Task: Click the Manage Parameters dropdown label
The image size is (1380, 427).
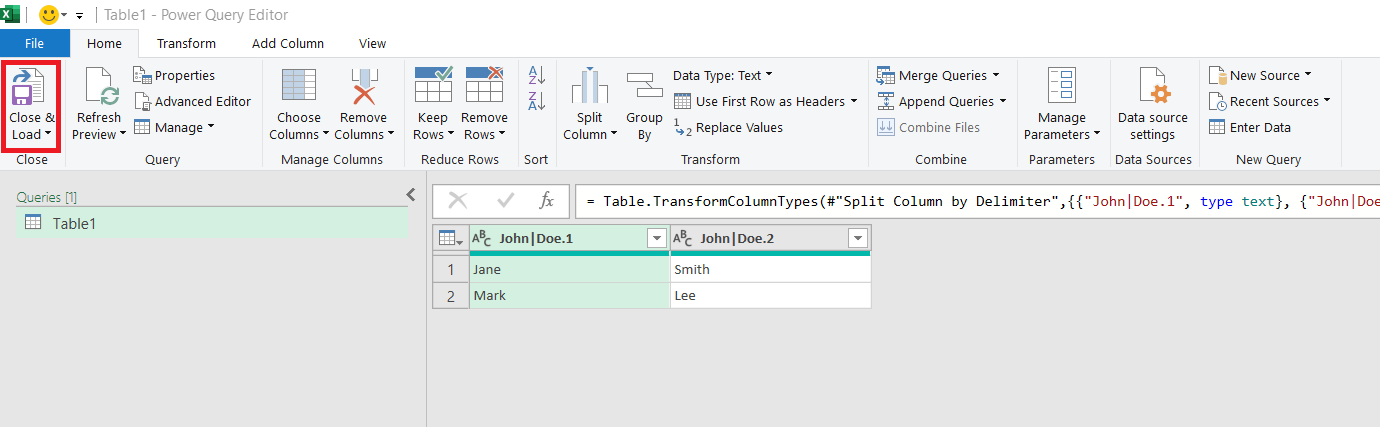Action: [x=1061, y=126]
